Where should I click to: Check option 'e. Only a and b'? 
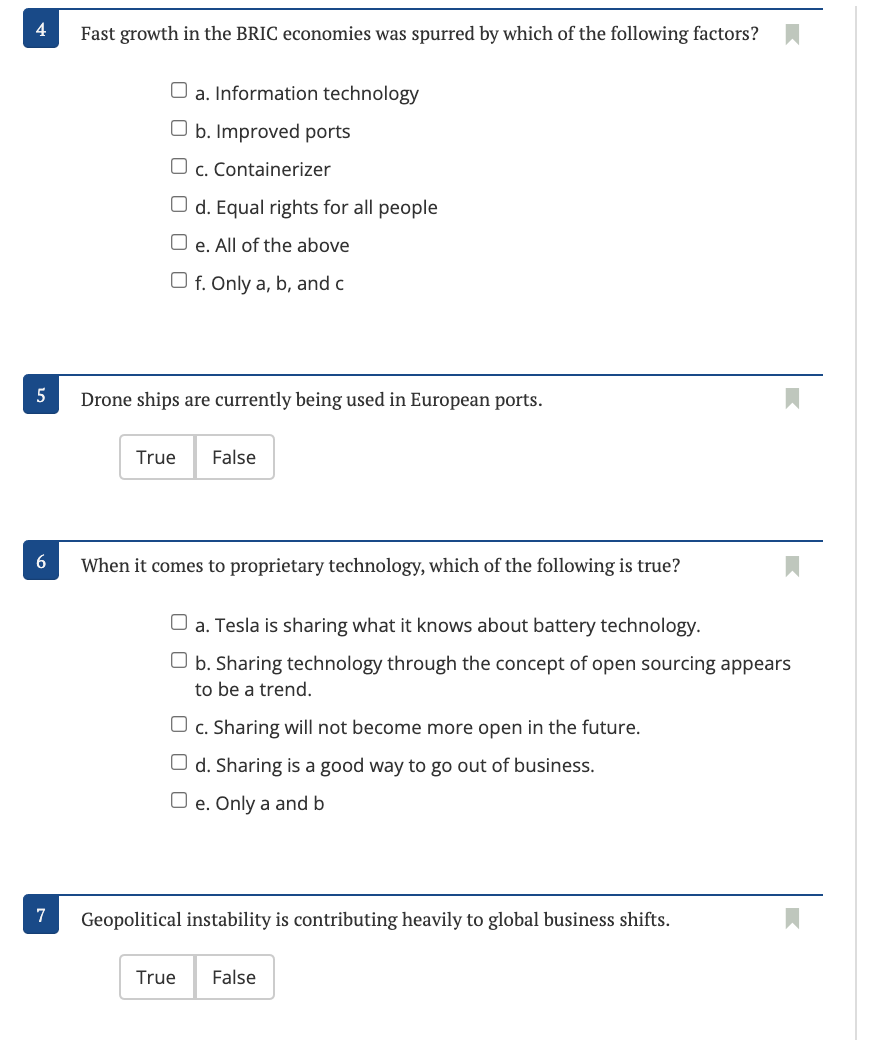point(178,798)
